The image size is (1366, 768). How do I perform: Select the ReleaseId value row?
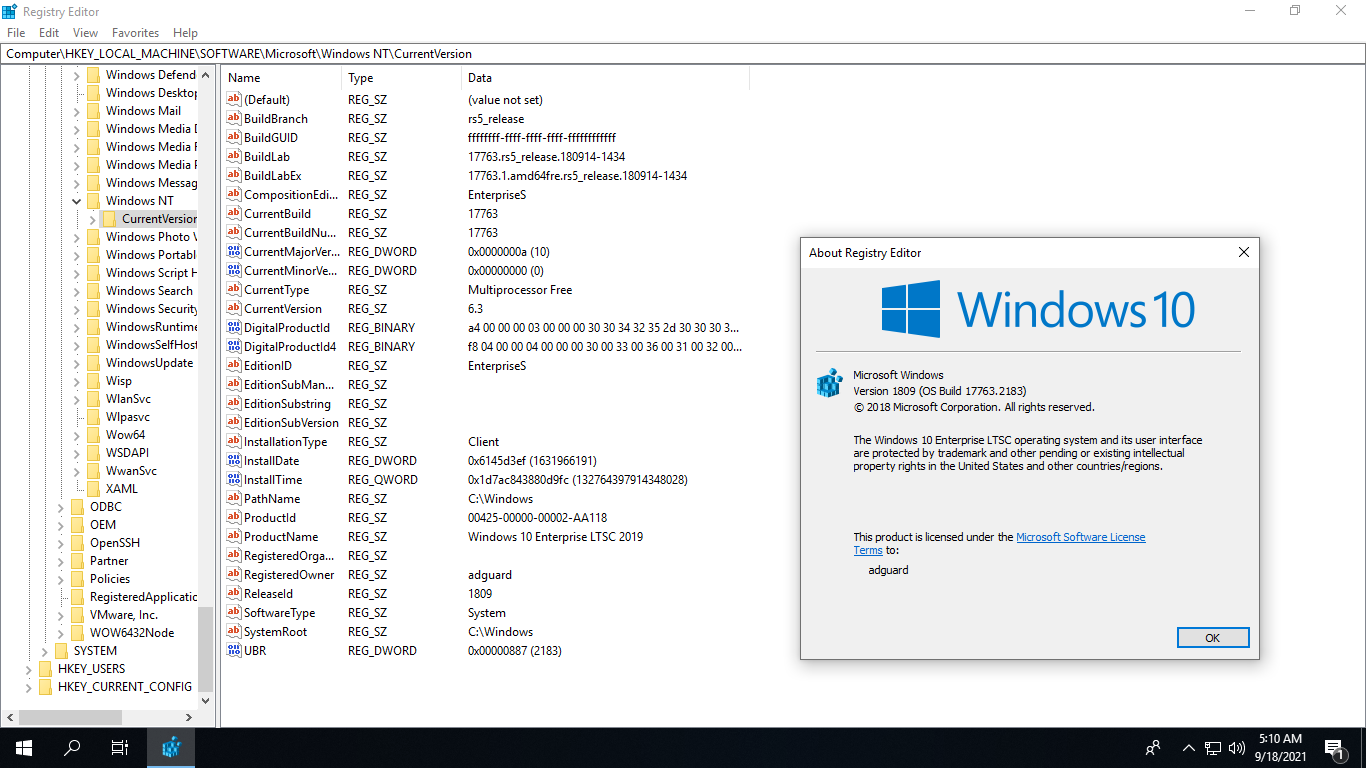tap(486, 594)
